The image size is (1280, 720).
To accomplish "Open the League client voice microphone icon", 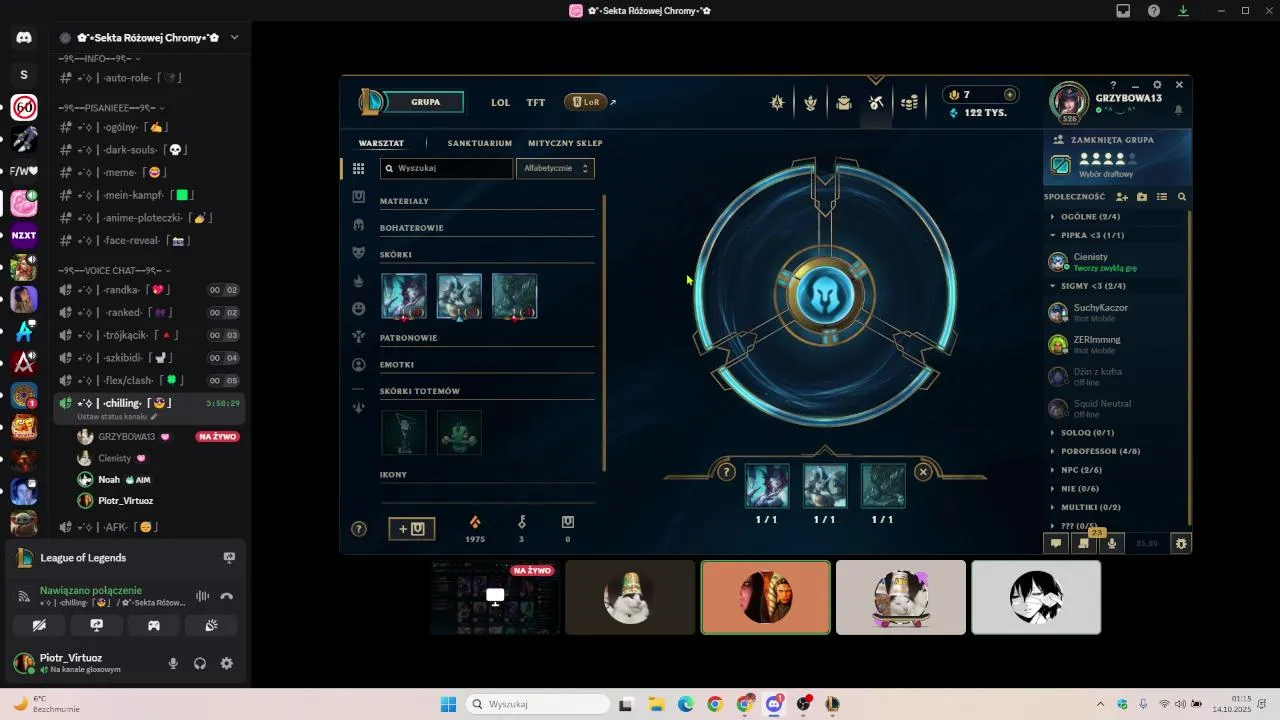I will coord(1111,543).
